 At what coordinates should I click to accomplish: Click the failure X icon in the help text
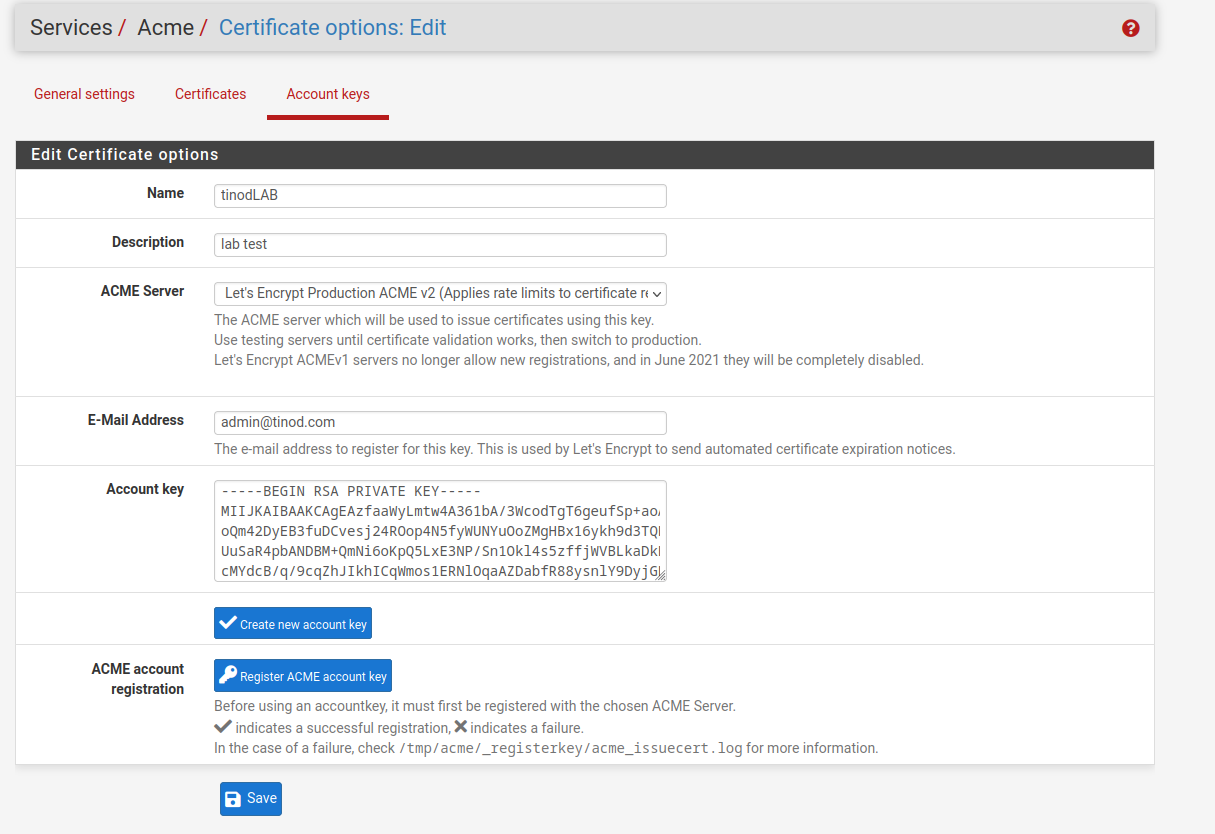click(x=460, y=727)
